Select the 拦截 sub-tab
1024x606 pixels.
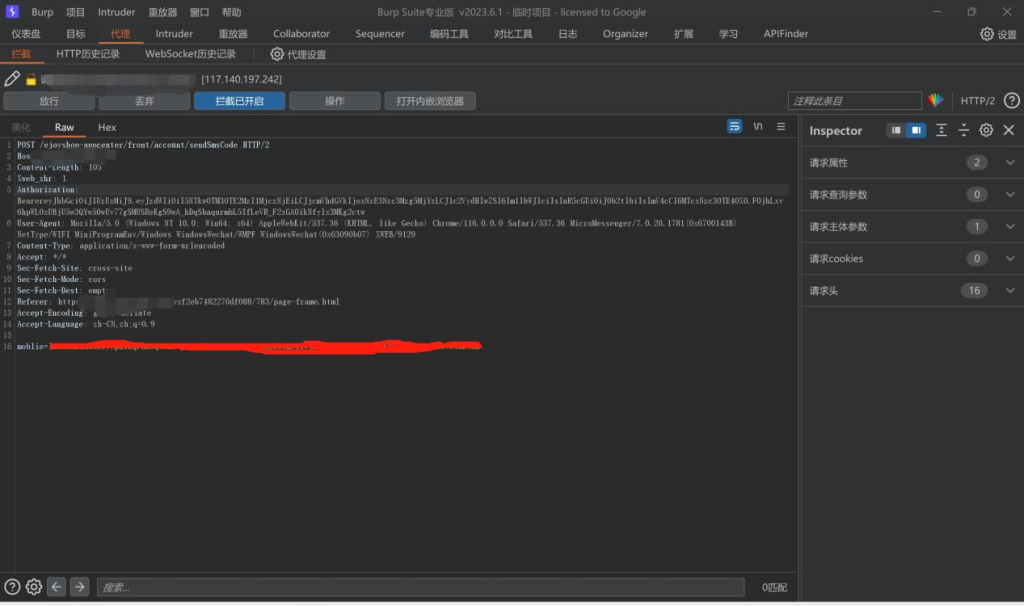(21, 54)
